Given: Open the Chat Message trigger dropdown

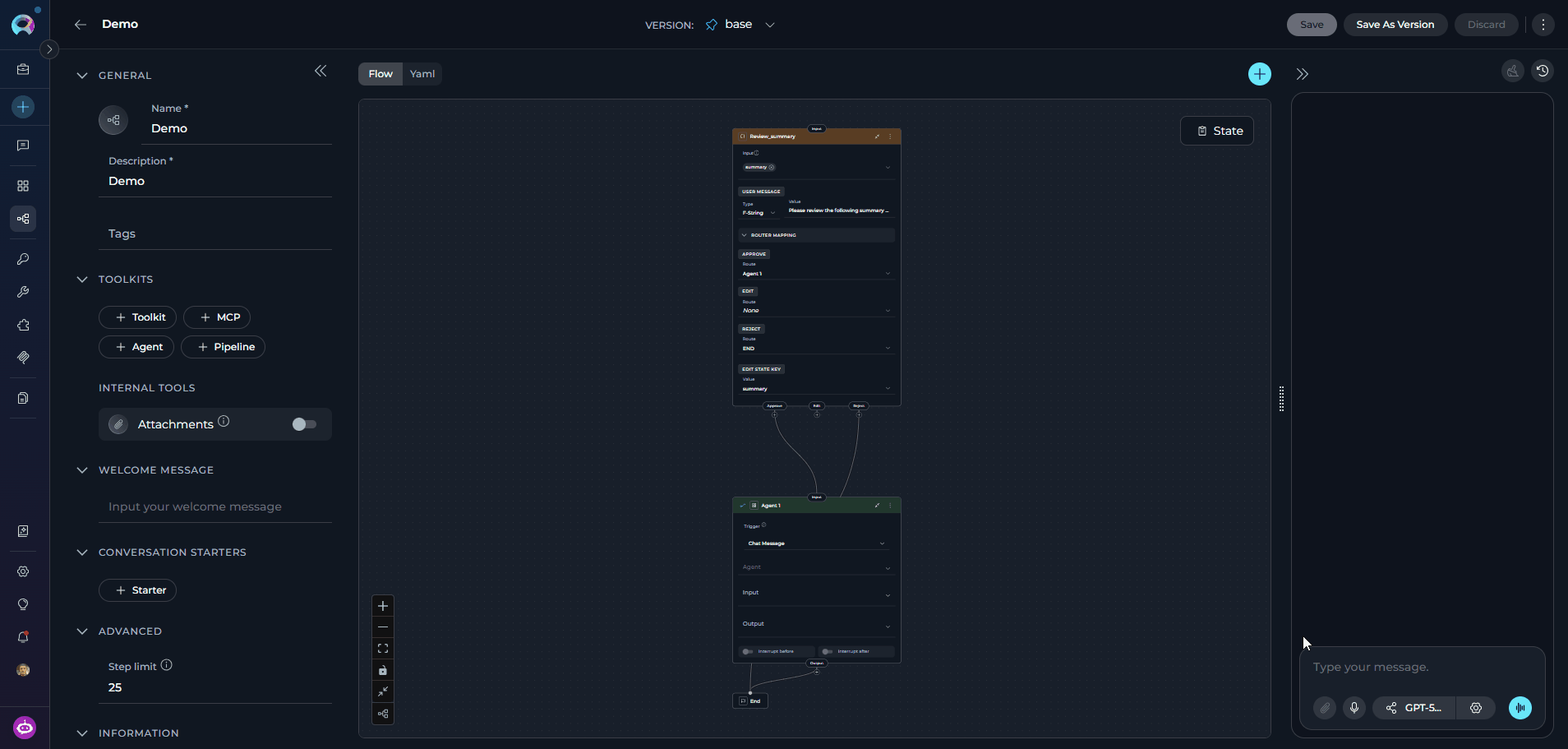Looking at the screenshot, I should pos(816,543).
